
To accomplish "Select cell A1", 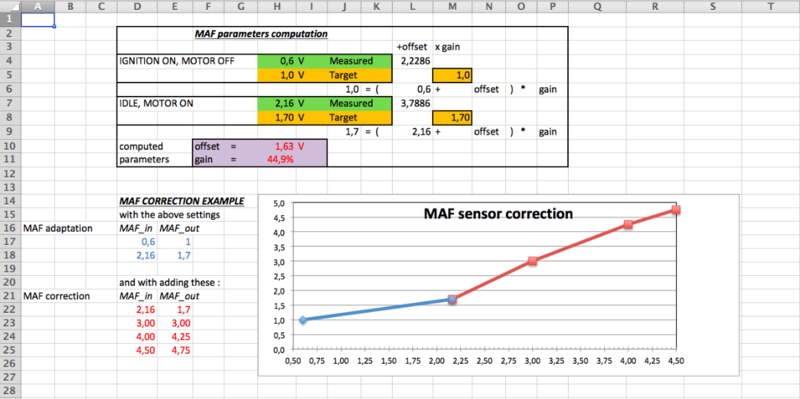I will 37,20.
